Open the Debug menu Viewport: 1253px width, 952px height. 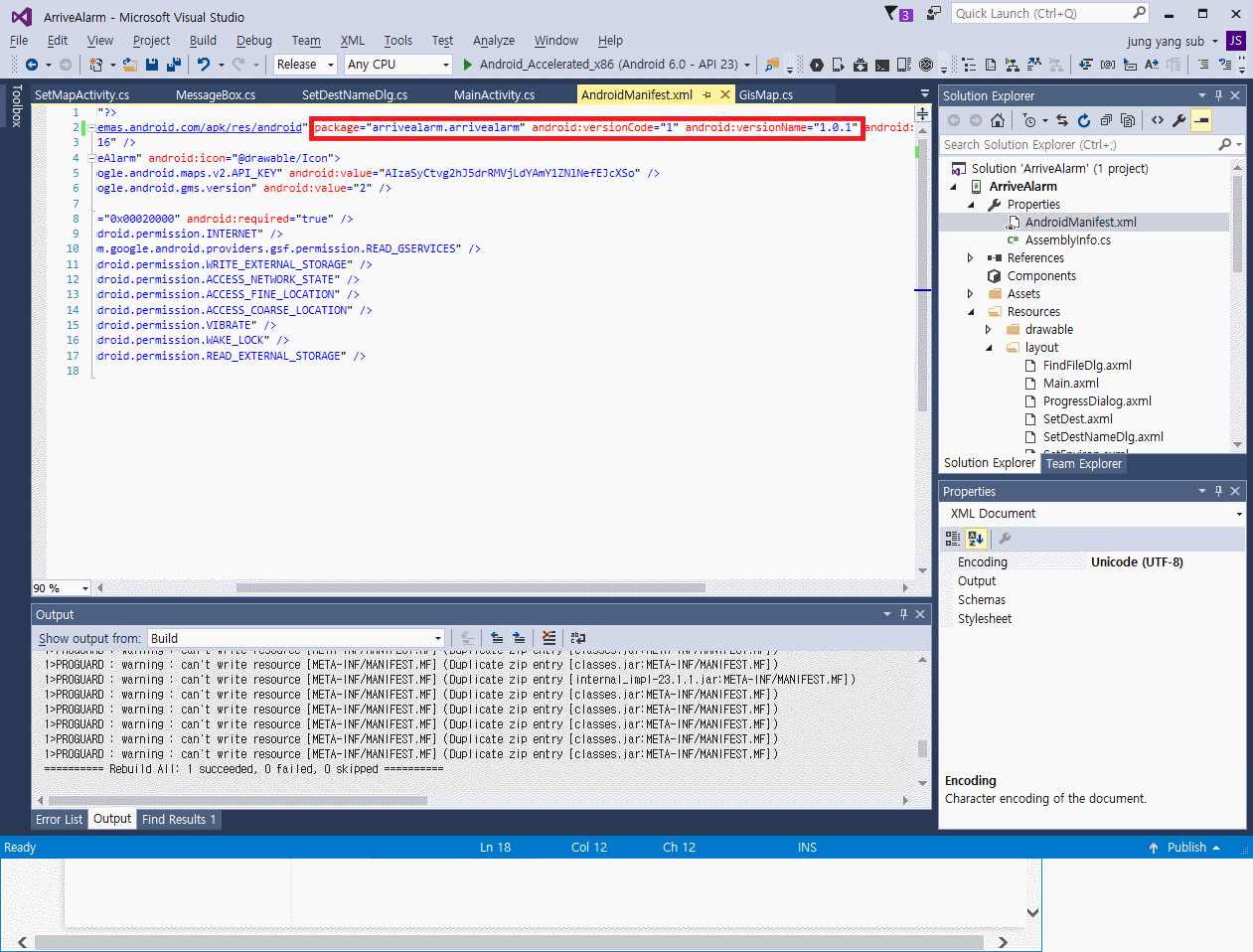tap(253, 40)
